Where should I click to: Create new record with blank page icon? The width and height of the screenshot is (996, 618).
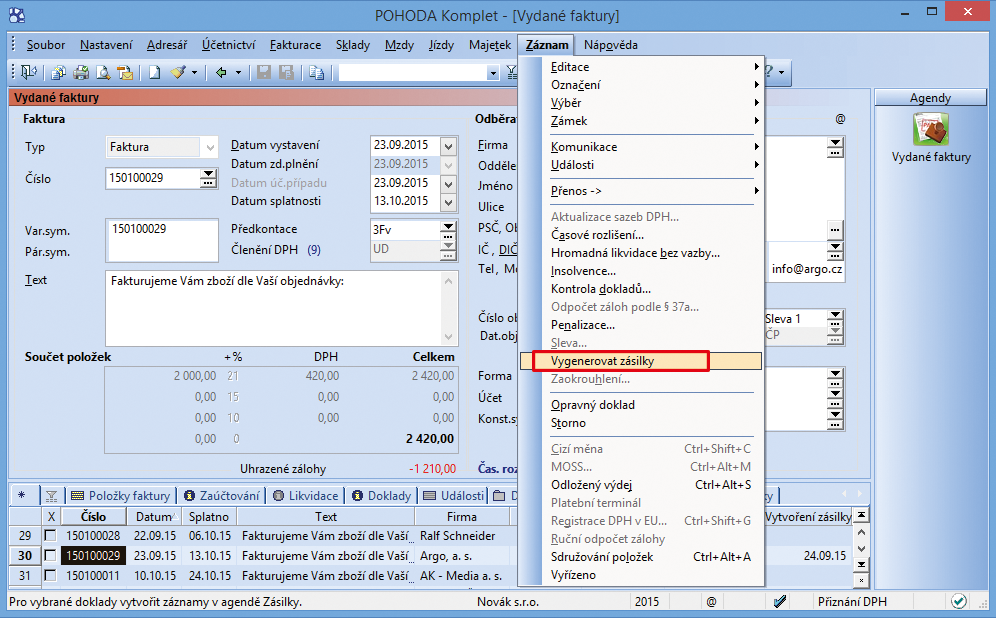154,72
